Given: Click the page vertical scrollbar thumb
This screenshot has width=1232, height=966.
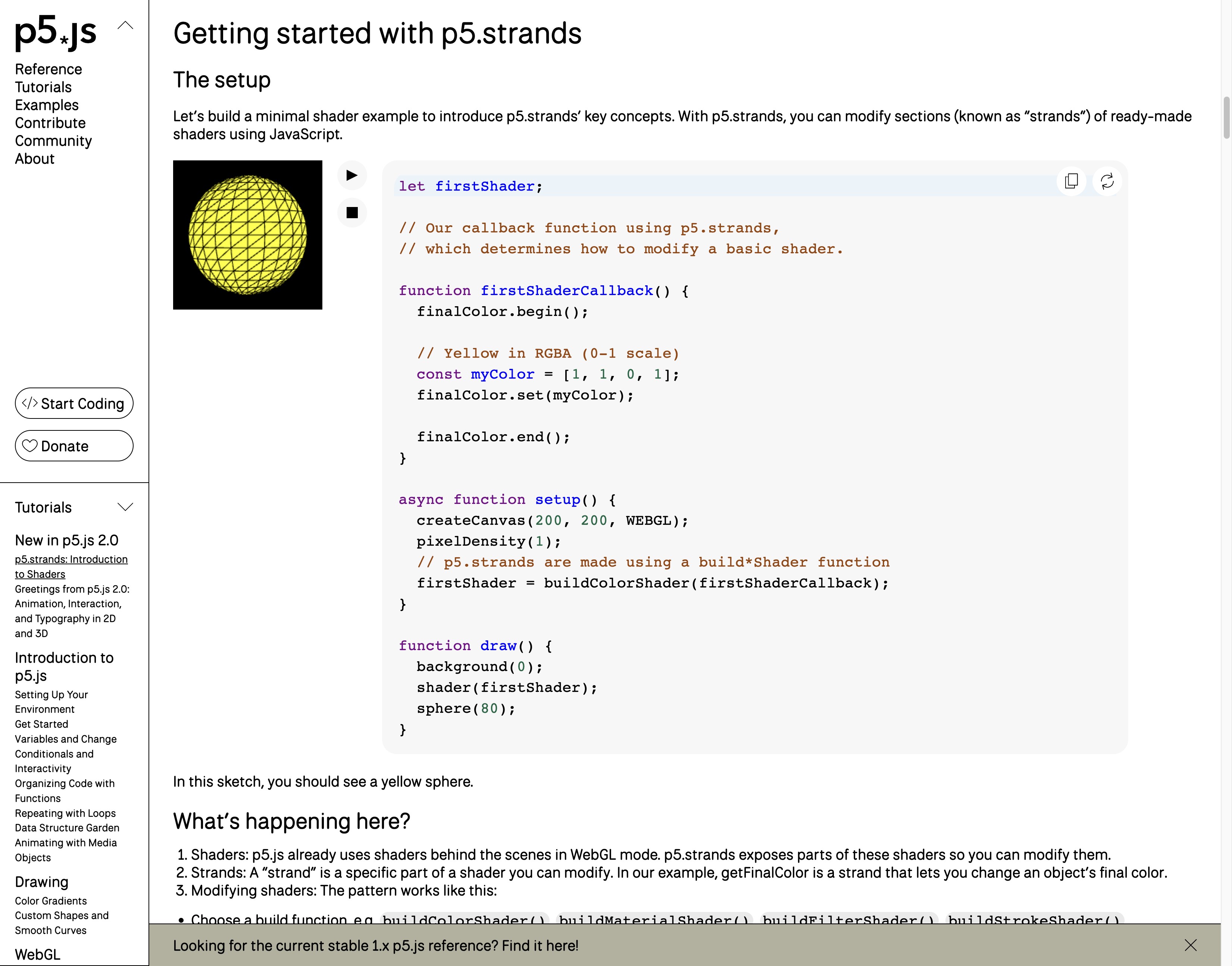Looking at the screenshot, I should [x=1226, y=117].
